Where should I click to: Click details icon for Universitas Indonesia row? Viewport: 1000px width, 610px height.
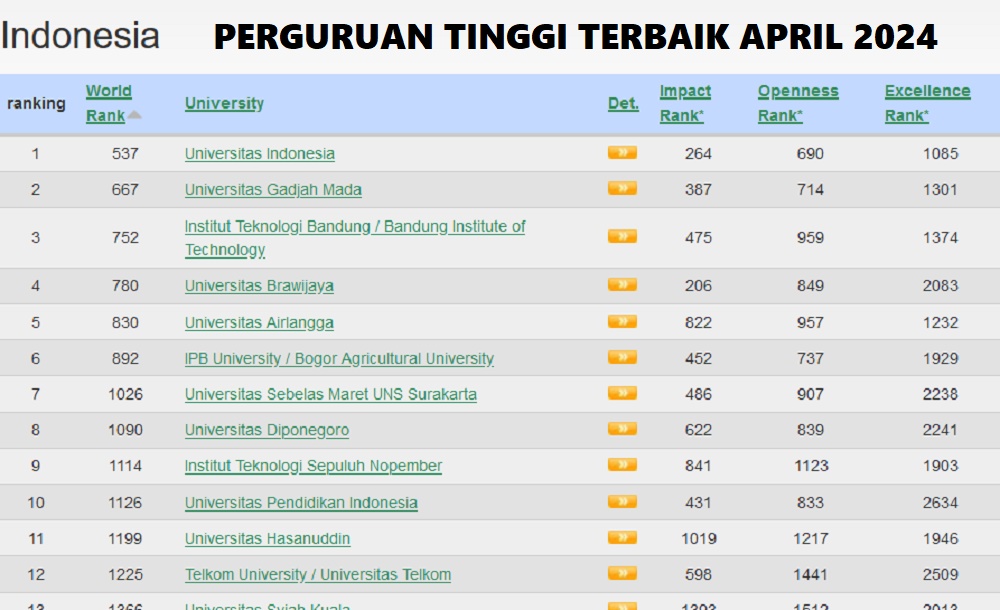tap(622, 153)
